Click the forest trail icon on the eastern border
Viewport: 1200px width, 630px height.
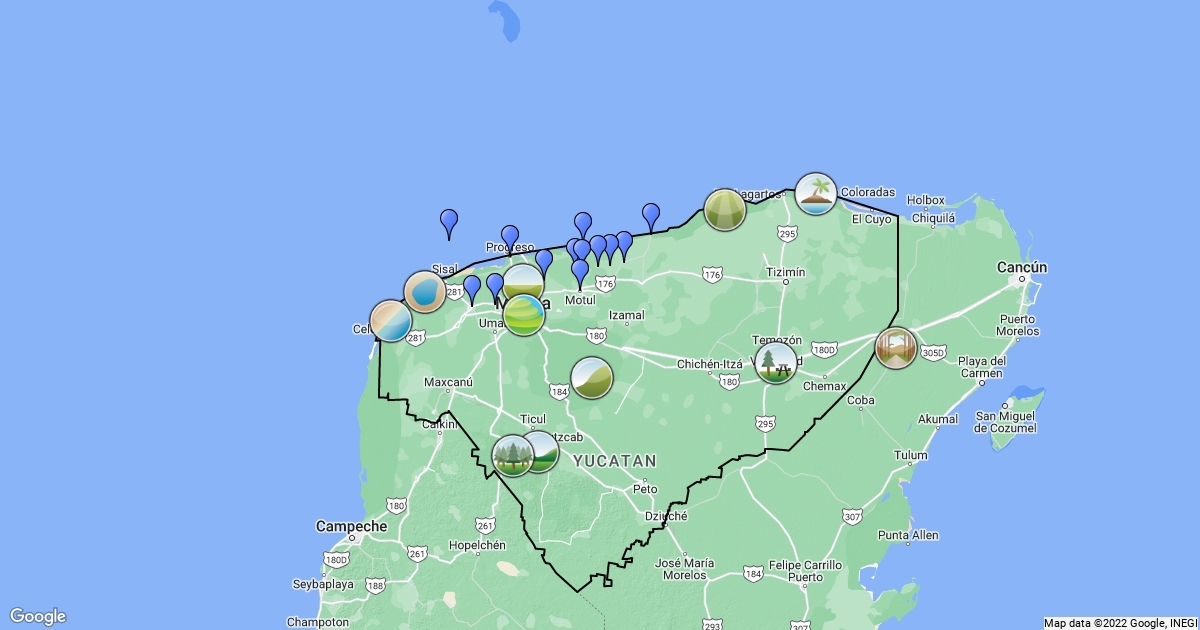[x=895, y=348]
